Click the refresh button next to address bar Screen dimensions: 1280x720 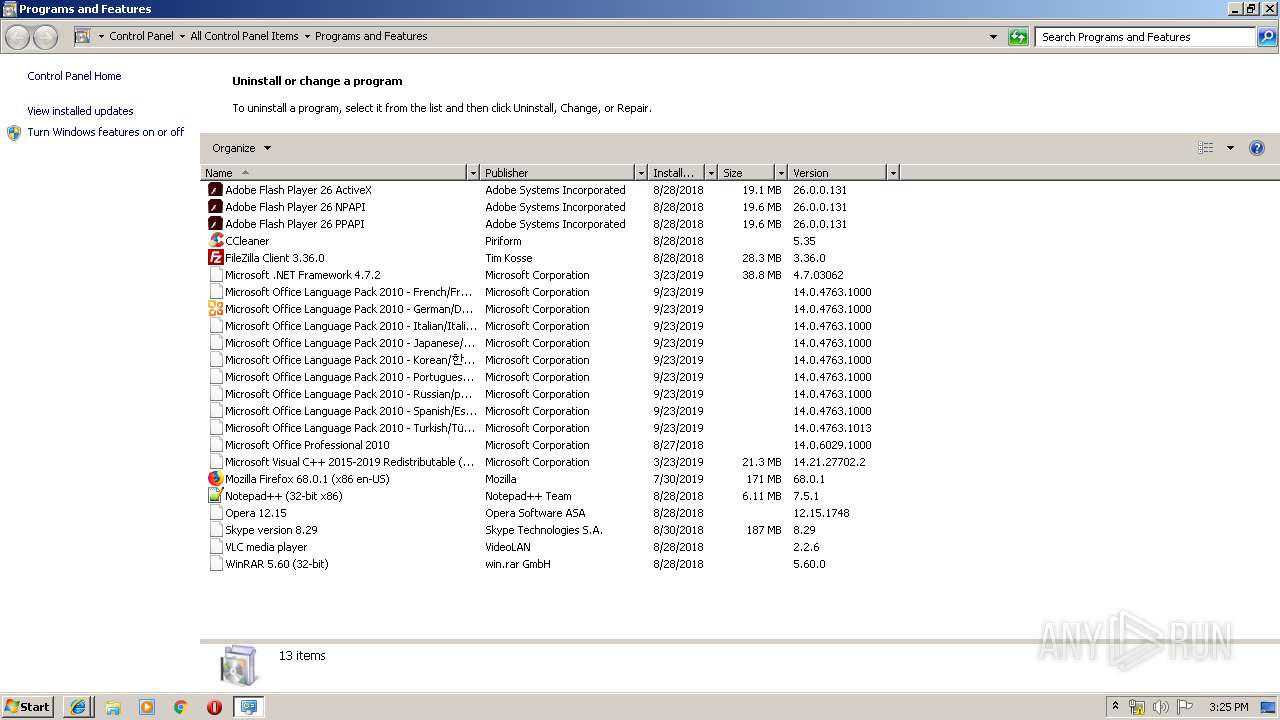click(x=1018, y=37)
